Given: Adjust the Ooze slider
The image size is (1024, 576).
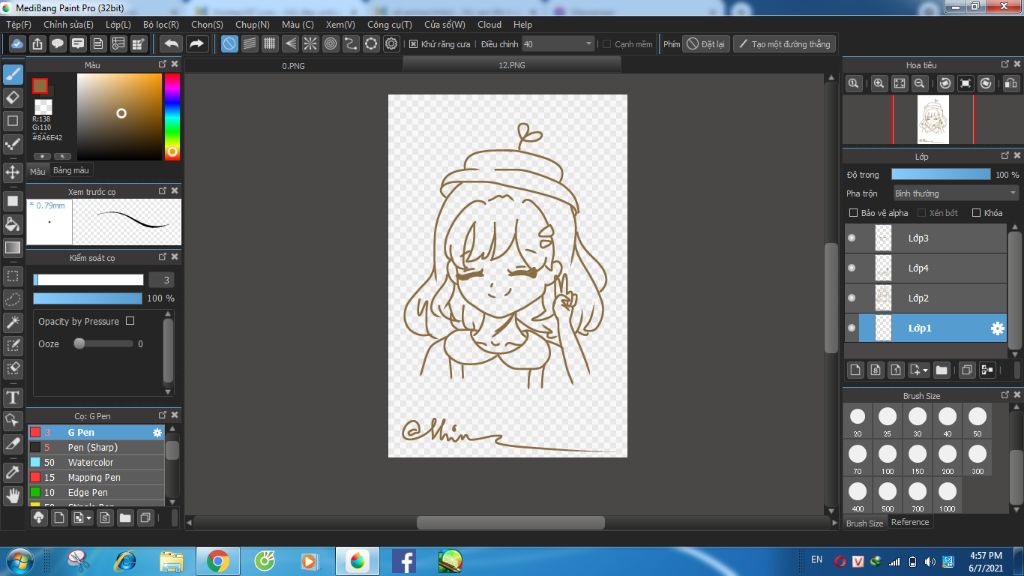Looking at the screenshot, I should [x=104, y=344].
